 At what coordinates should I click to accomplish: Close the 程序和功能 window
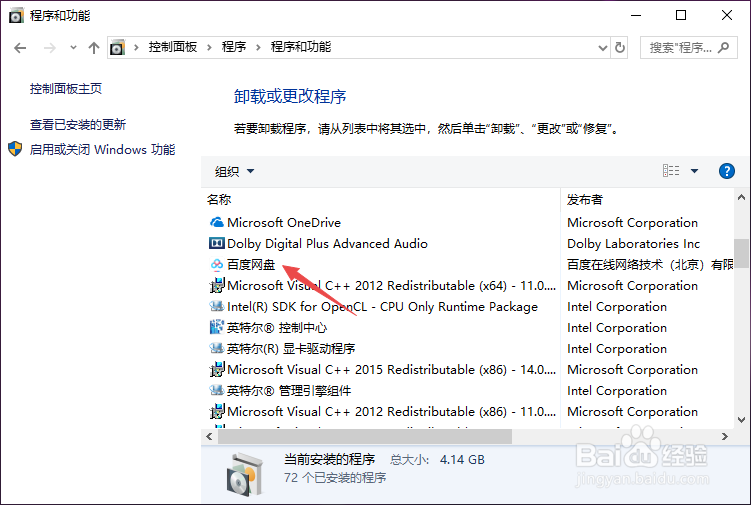726,15
